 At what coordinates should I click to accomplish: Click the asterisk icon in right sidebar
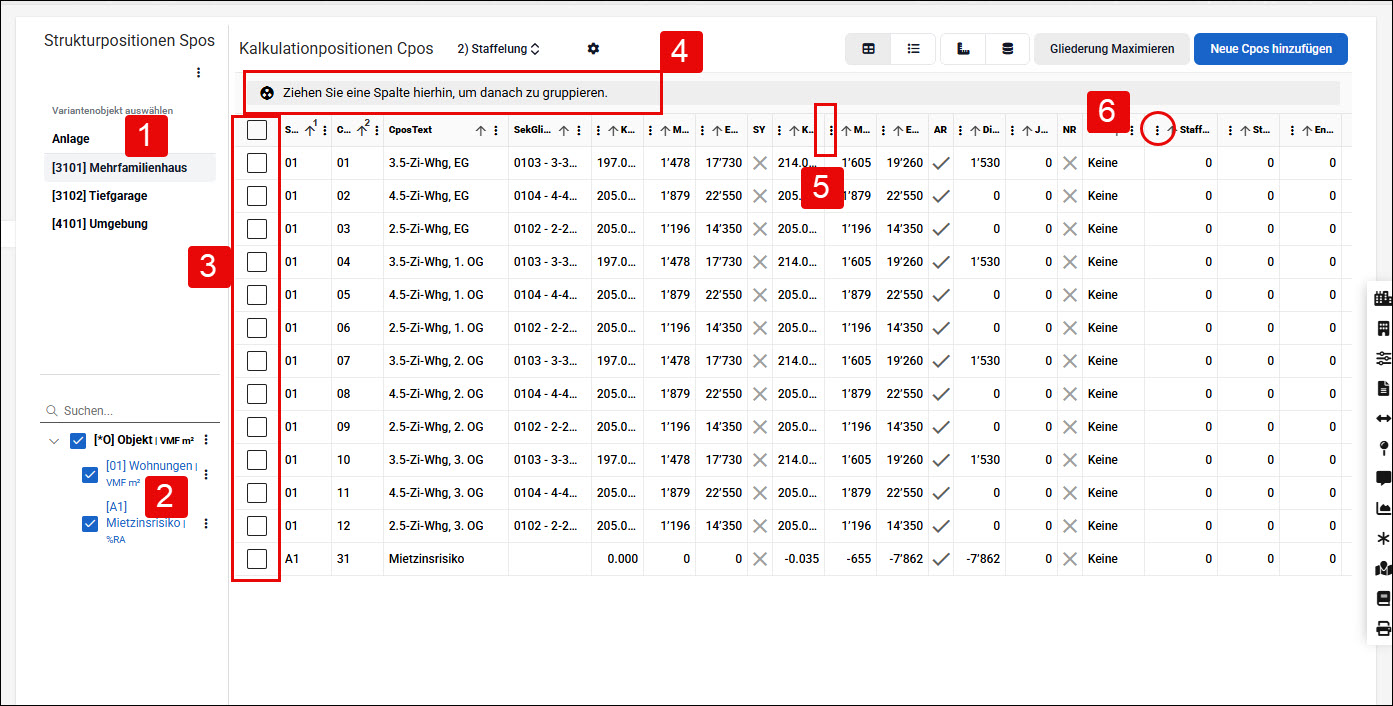[1383, 538]
